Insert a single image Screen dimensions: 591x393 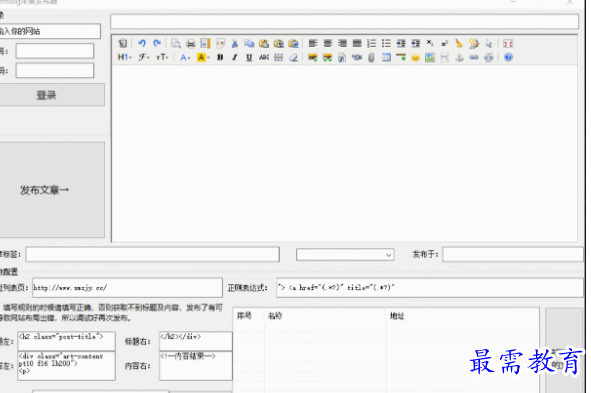pos(312,57)
